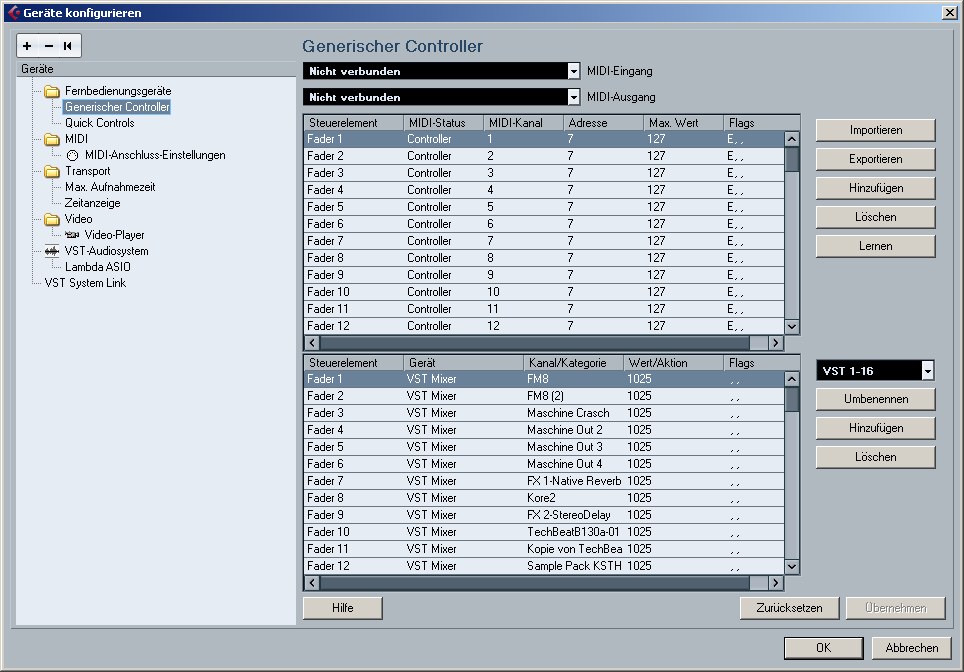This screenshot has height=672, width=964.
Task: Click the minus remove device icon
Action: click(x=49, y=45)
